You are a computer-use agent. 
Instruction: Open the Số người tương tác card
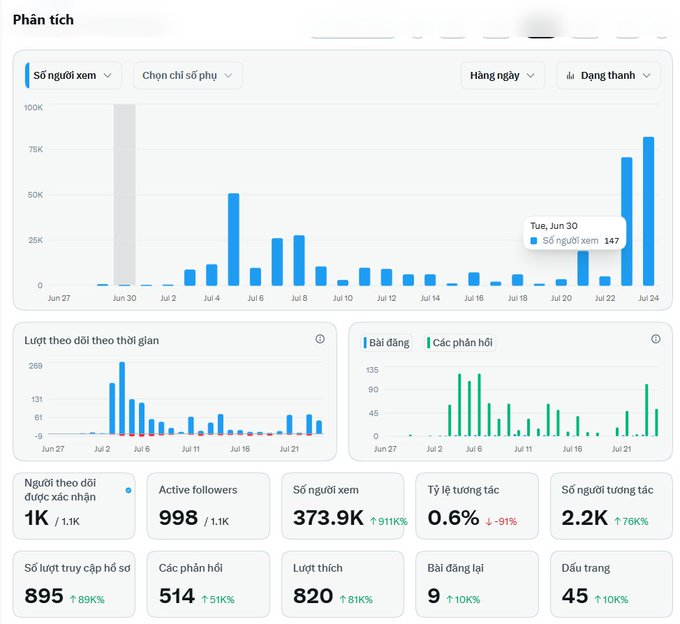click(611, 506)
